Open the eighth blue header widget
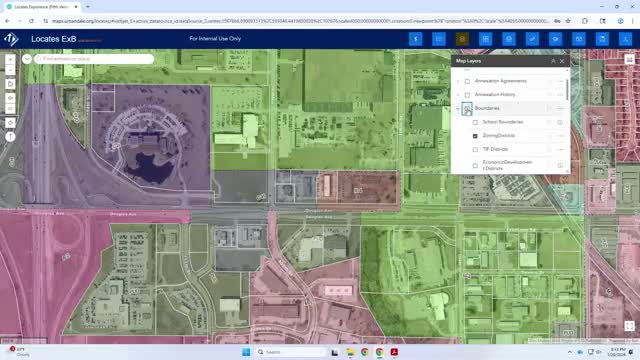This screenshot has width=640, height=360. tap(579, 39)
